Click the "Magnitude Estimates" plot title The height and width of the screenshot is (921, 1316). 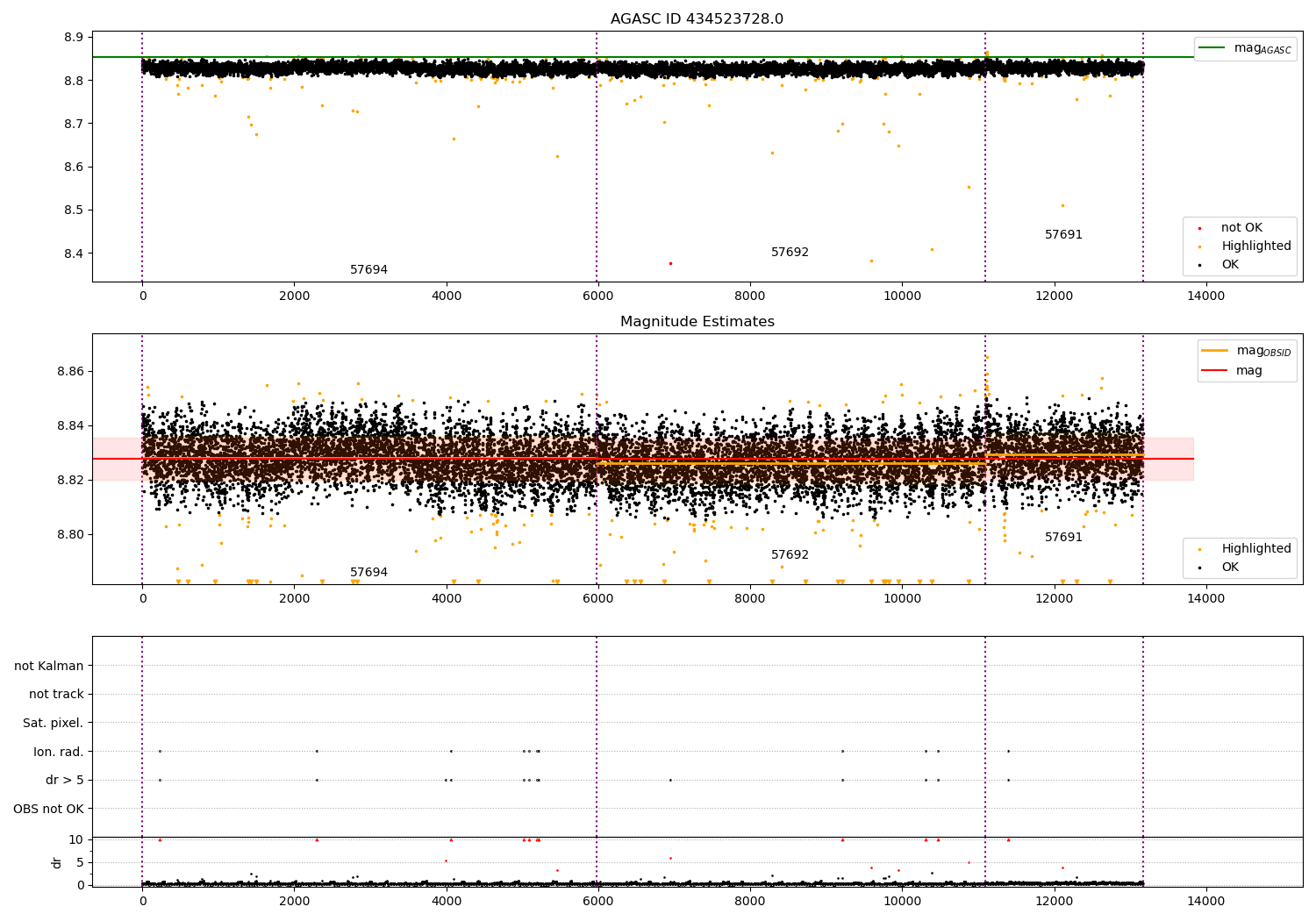point(697,322)
